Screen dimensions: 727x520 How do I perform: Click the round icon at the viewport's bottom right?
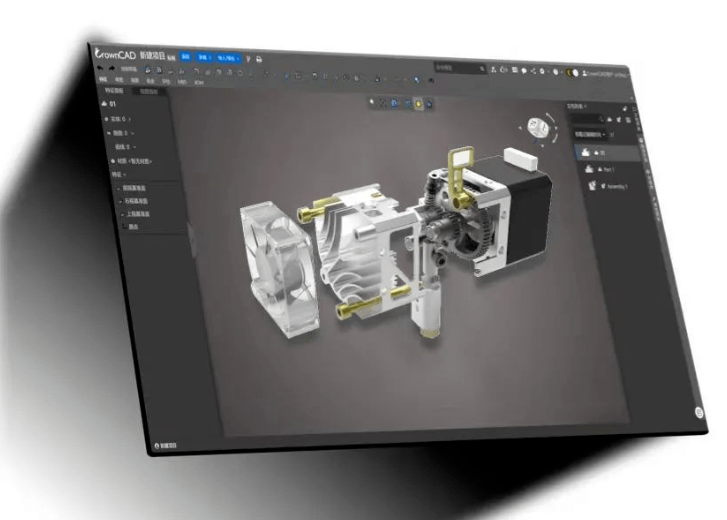click(x=699, y=412)
